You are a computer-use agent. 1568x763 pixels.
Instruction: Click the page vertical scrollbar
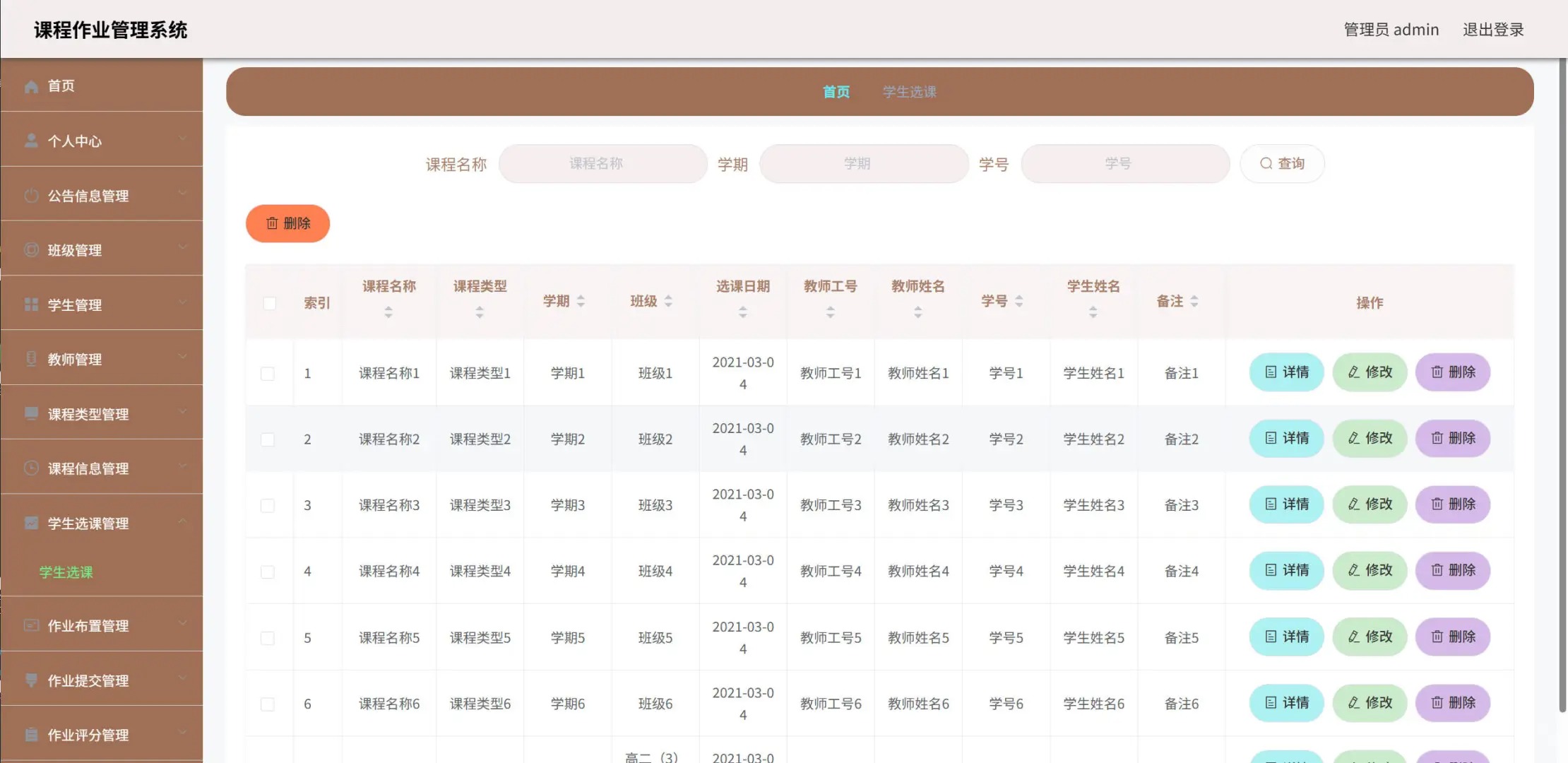1562,385
